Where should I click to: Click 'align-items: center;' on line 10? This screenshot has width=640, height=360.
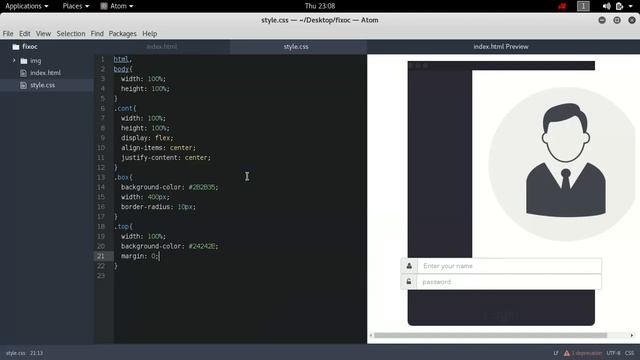pyautogui.click(x=158, y=148)
